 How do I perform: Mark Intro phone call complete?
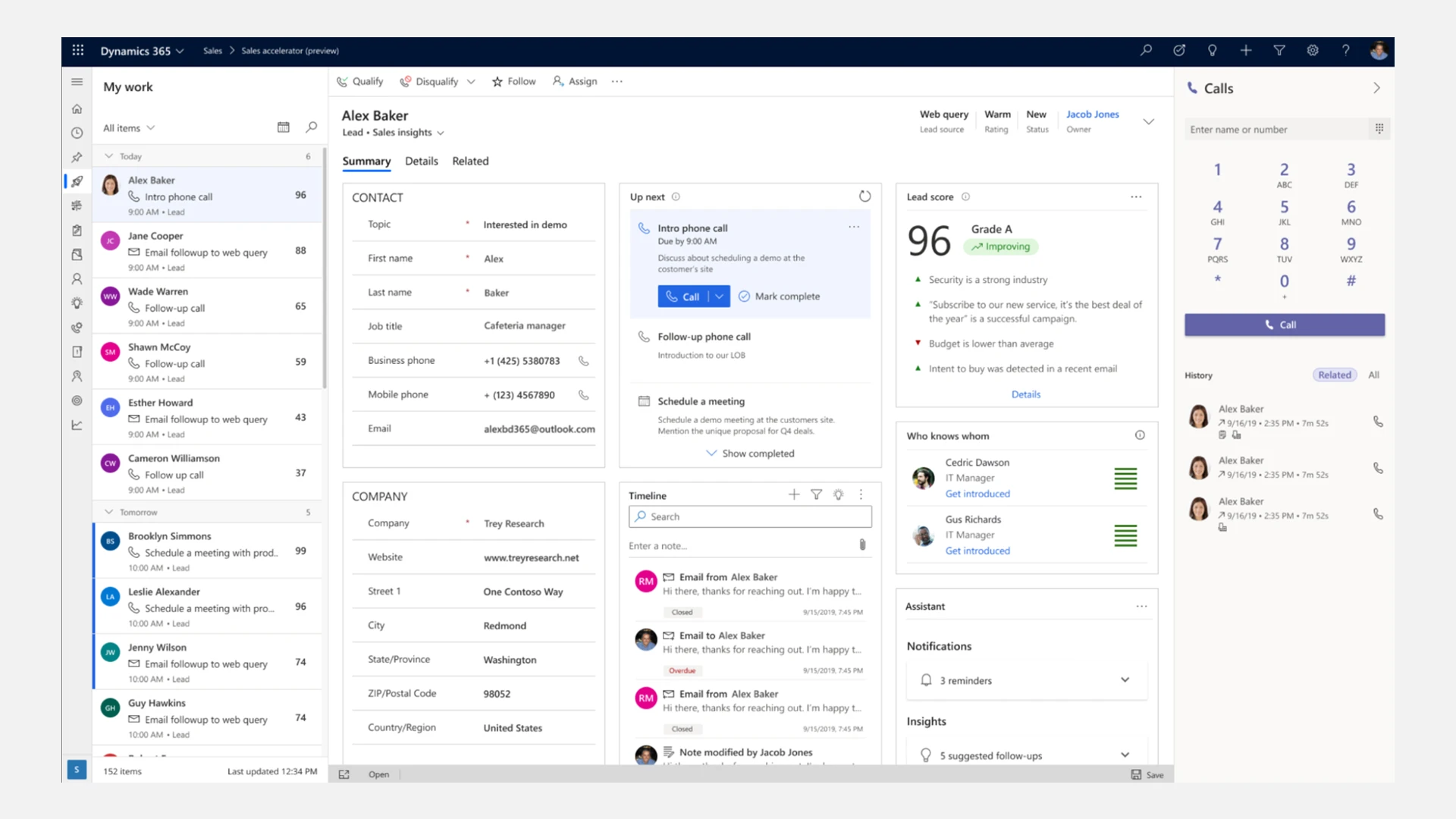coord(779,297)
